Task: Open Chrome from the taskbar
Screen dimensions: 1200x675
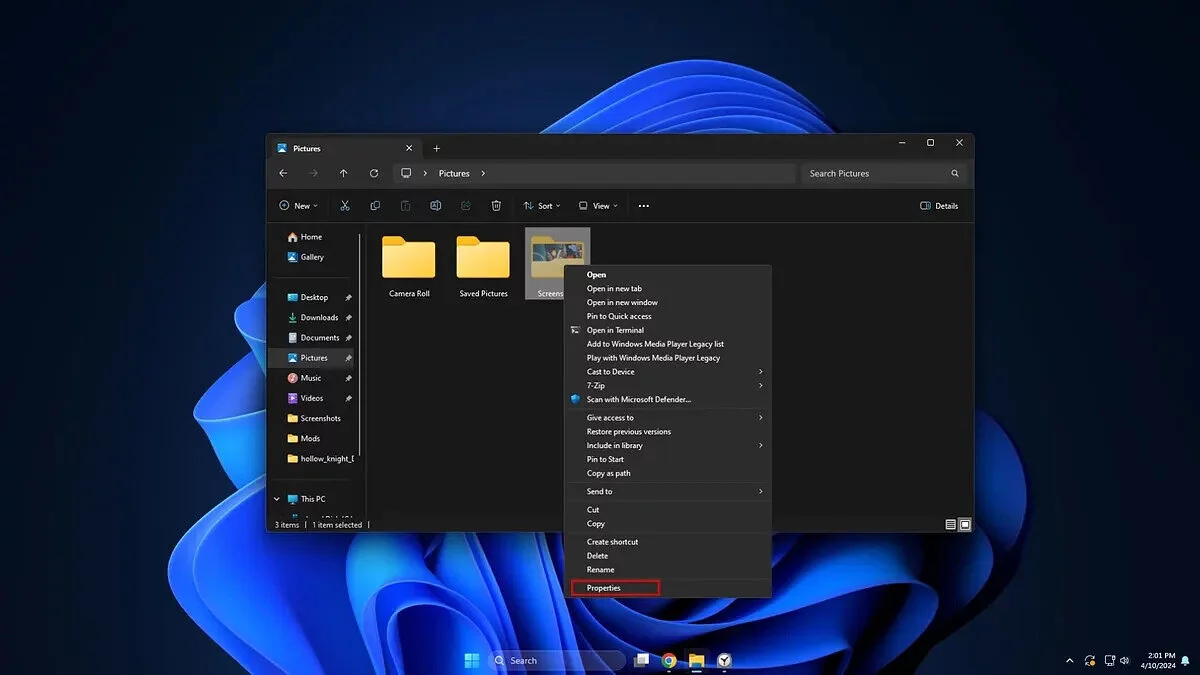Action: coord(669,660)
